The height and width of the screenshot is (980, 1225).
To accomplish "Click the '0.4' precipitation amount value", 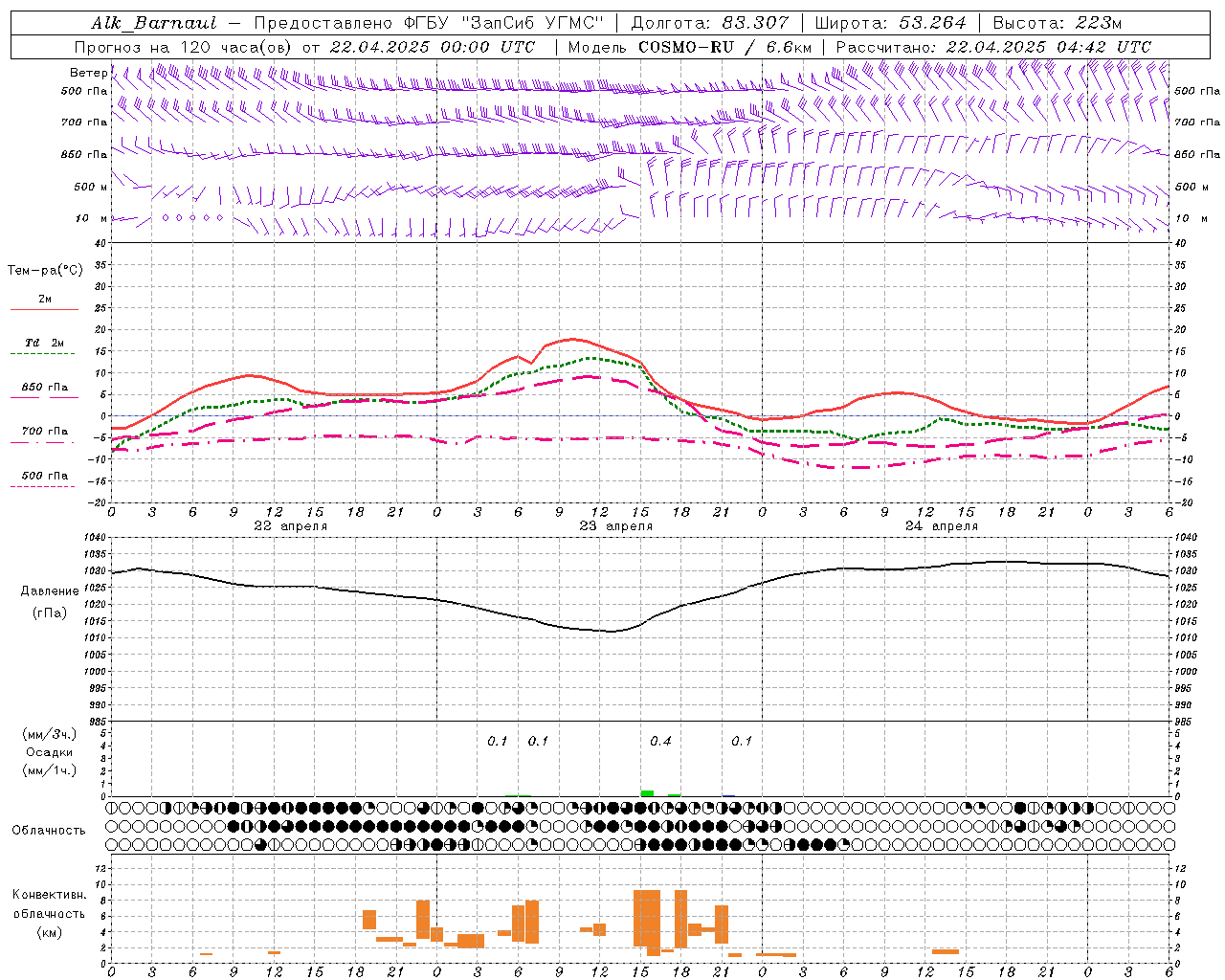I will tap(660, 741).
